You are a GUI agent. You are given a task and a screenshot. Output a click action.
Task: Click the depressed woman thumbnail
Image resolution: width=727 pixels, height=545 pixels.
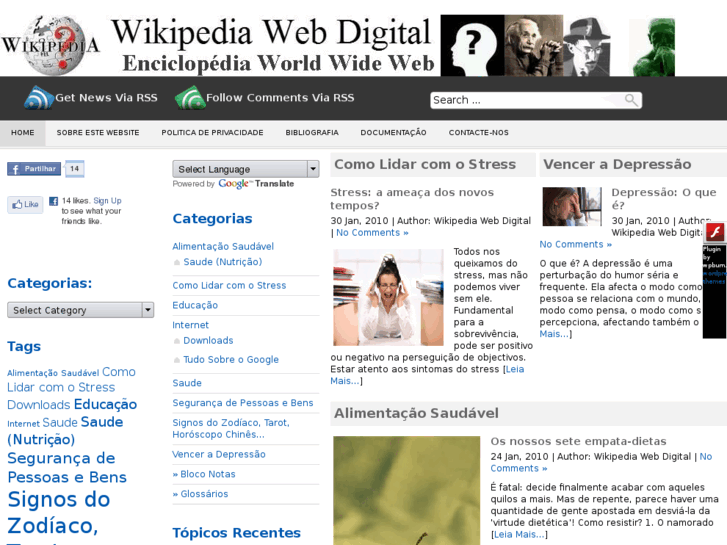coord(572,206)
